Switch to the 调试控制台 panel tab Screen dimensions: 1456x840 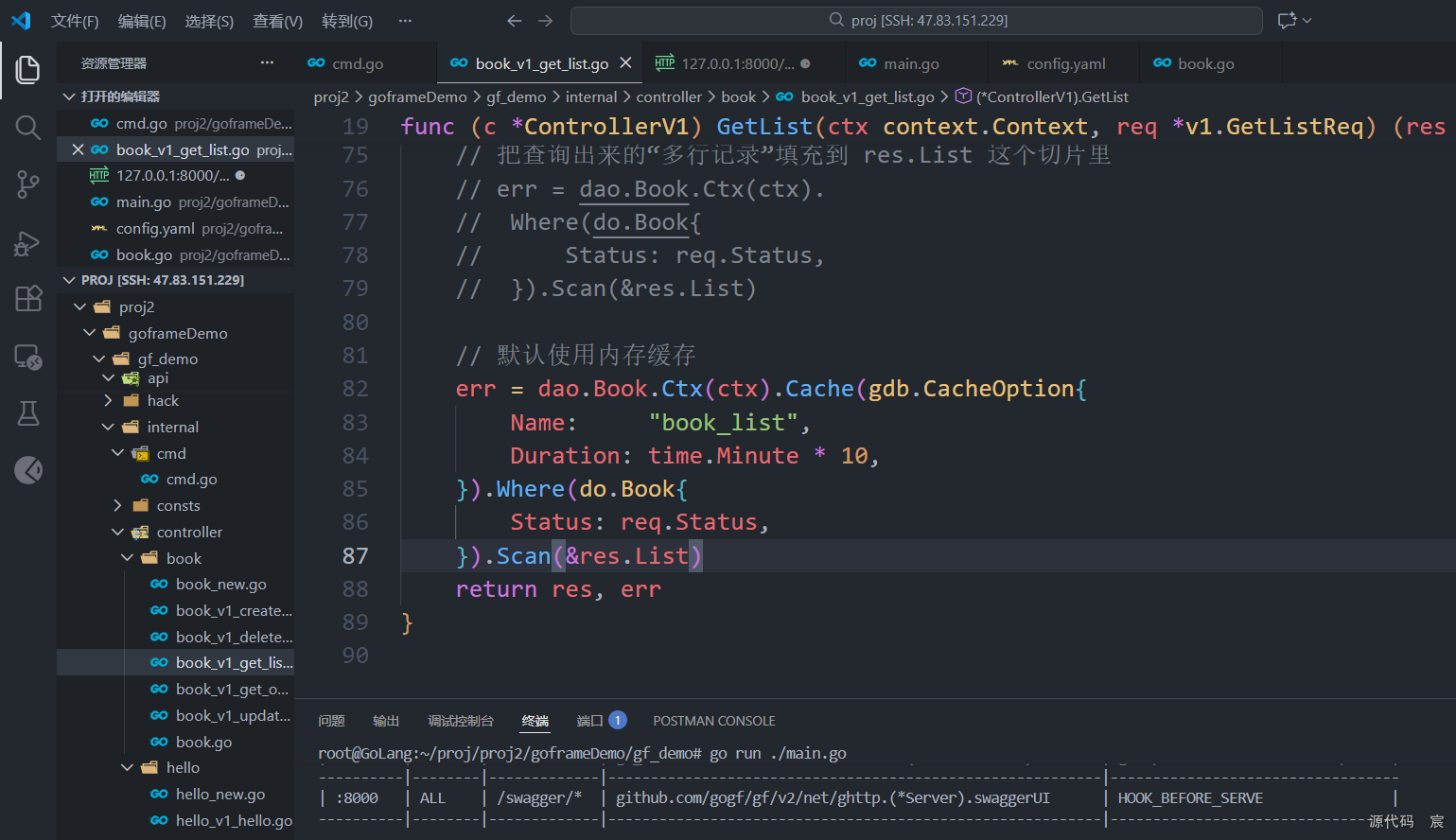(x=461, y=721)
